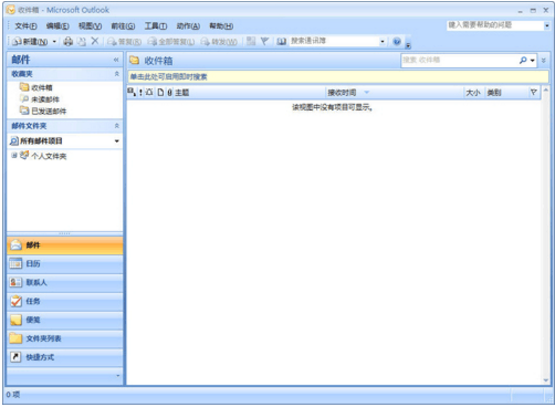Click into the 搜索通讯簿 address book search box
The image size is (556, 406).
tap(334, 41)
